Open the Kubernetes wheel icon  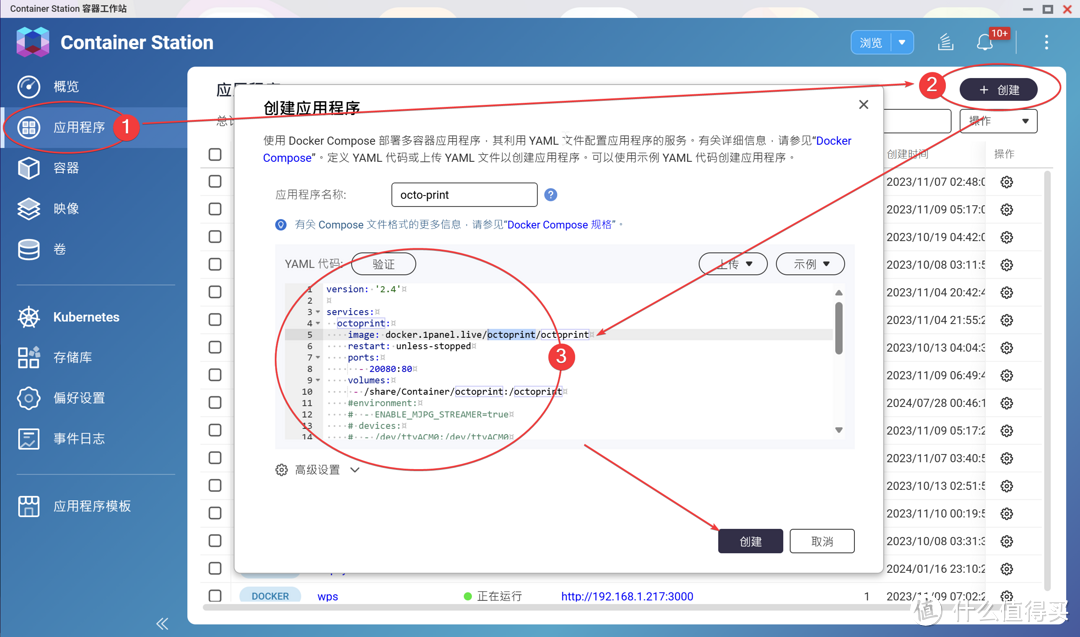(28, 317)
